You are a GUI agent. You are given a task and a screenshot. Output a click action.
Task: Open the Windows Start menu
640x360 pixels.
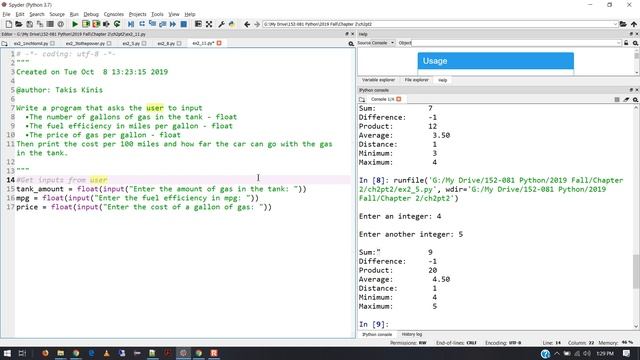pyautogui.click(x=7, y=353)
